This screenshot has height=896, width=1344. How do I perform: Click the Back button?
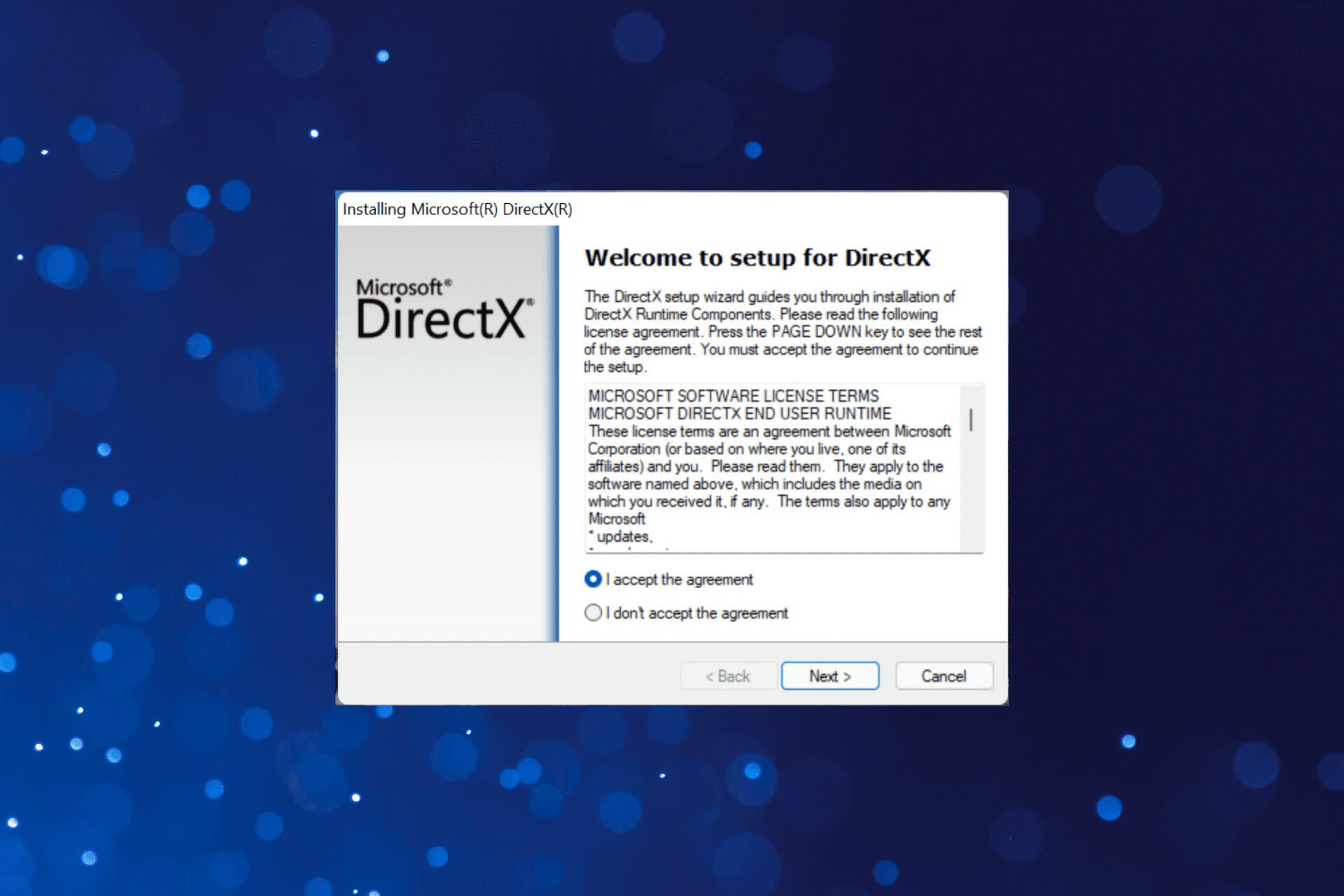[x=728, y=675]
